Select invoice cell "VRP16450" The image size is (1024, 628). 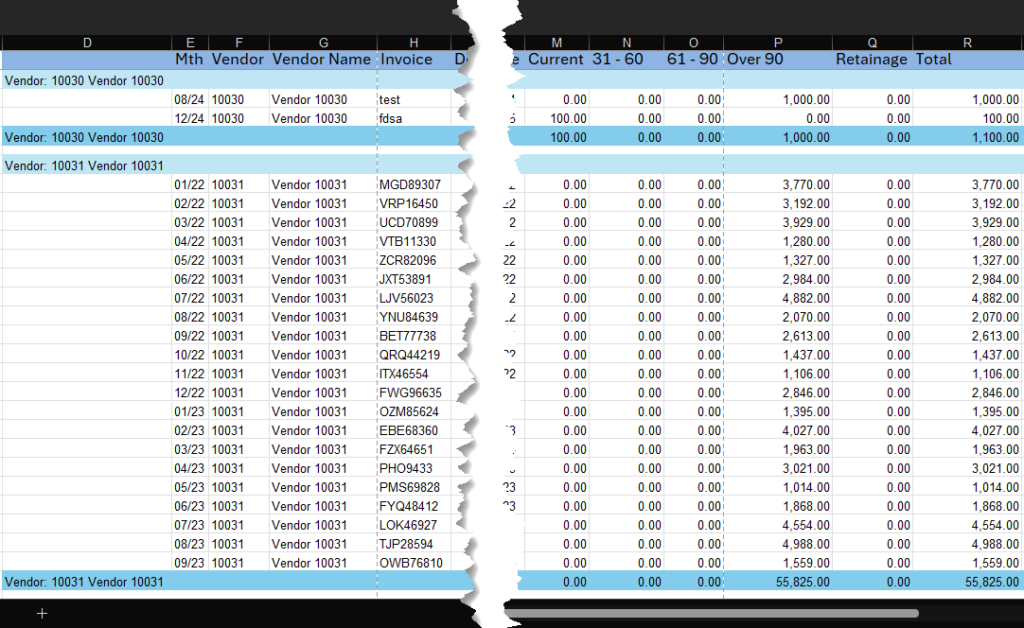point(414,204)
